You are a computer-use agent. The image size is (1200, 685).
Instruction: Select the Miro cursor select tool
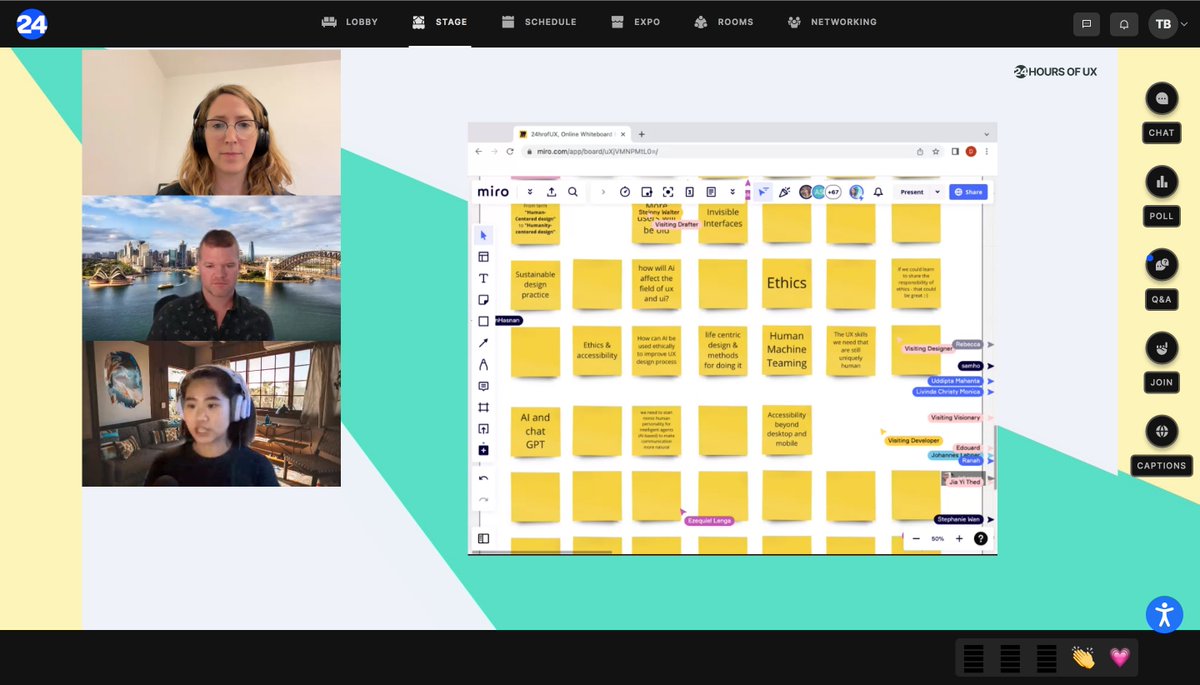[x=483, y=235]
